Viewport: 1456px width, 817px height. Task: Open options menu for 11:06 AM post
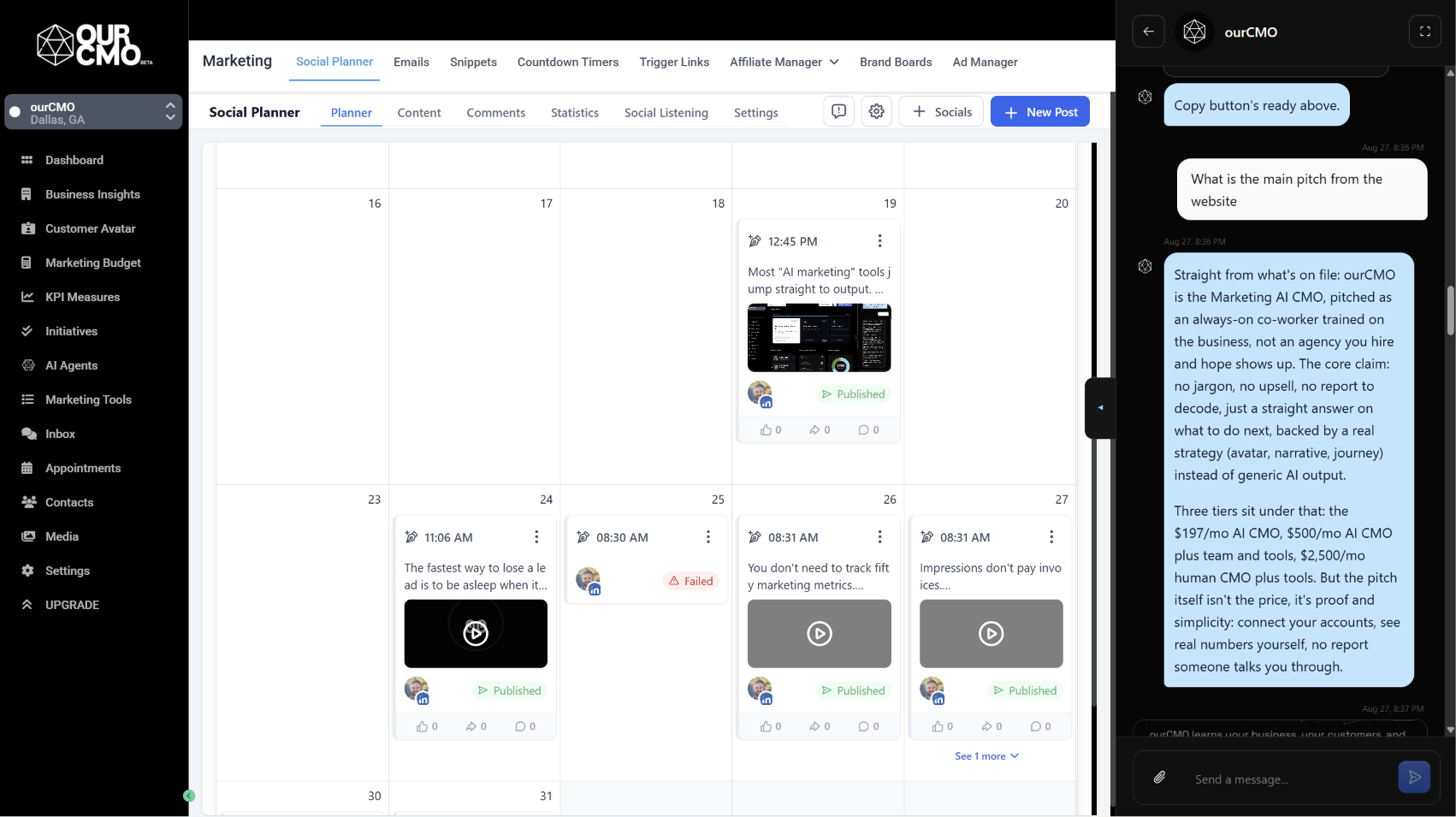pyautogui.click(x=536, y=537)
